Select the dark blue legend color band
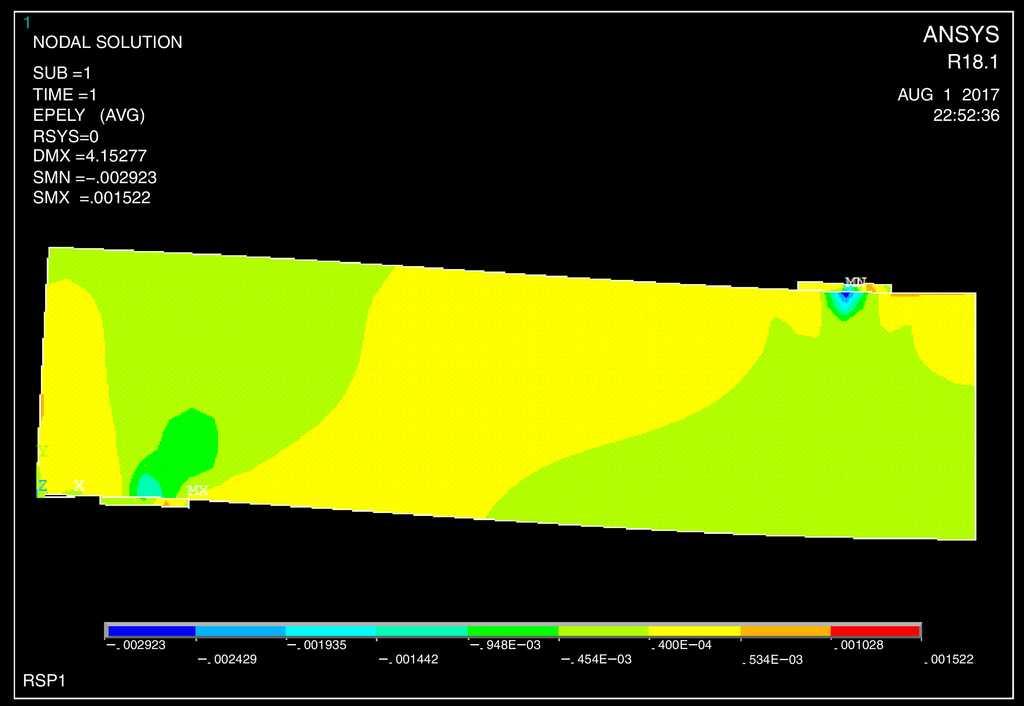 150,631
